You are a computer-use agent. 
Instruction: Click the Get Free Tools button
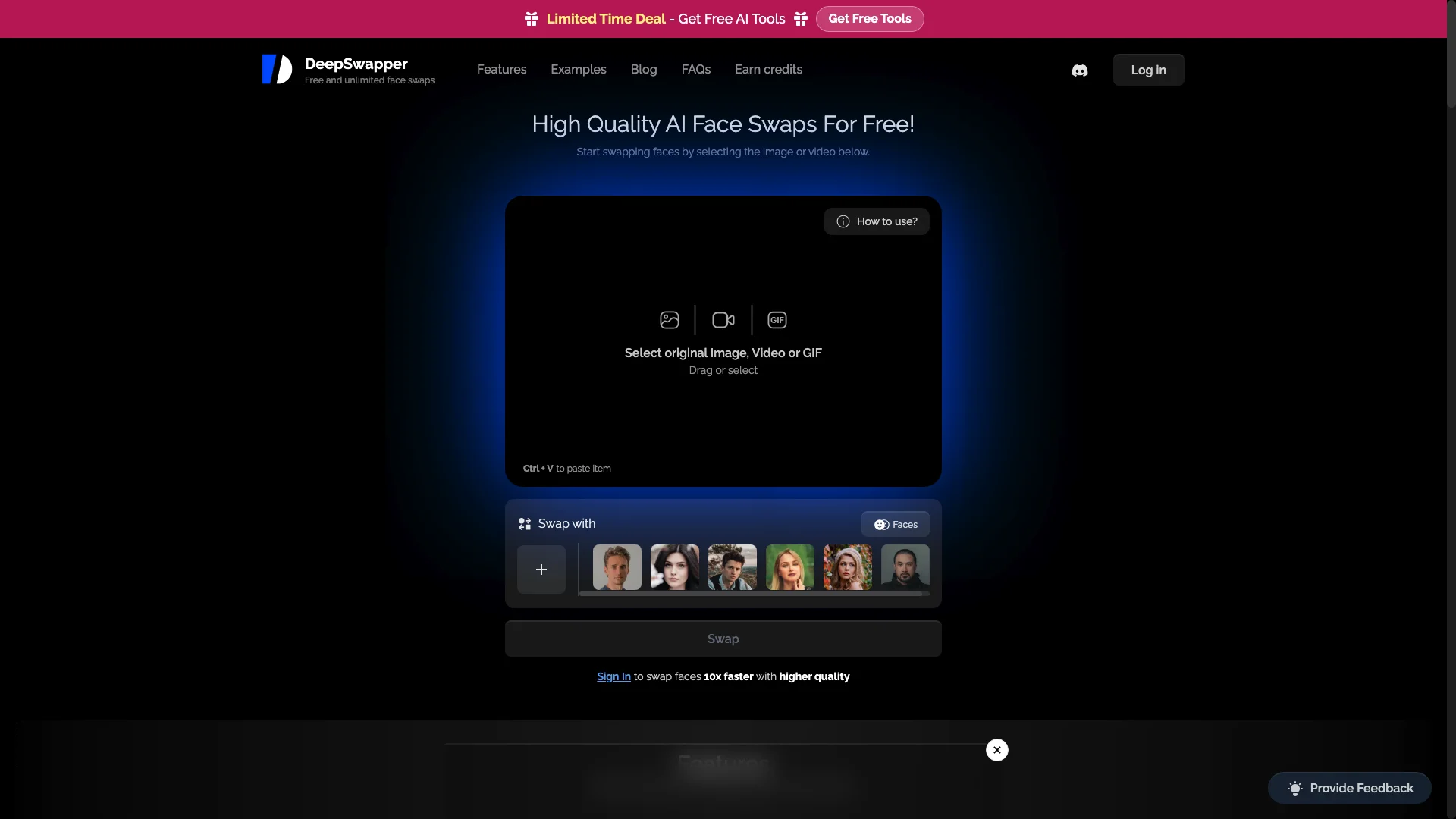click(870, 19)
